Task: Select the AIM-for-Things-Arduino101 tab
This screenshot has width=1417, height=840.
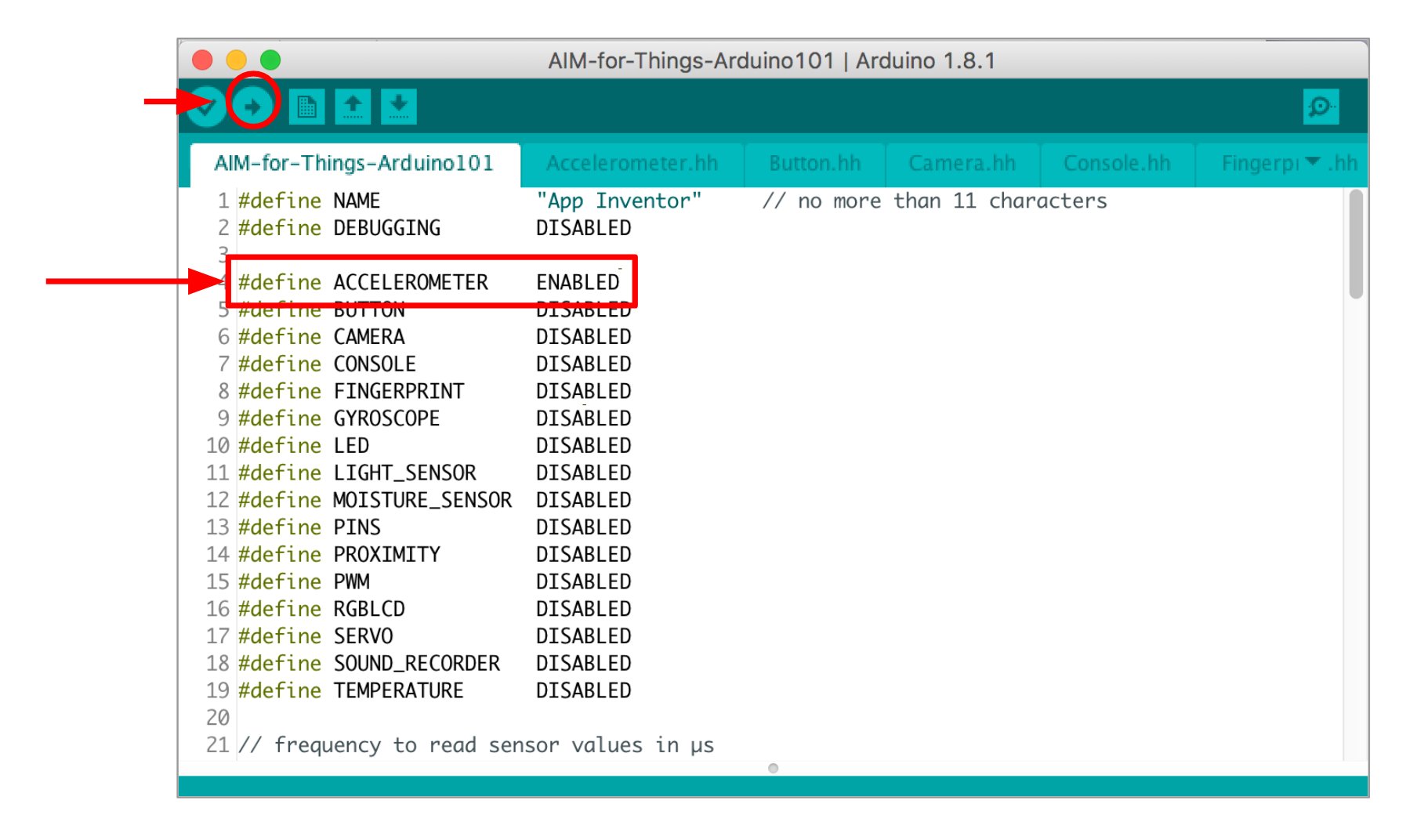Action: click(354, 163)
